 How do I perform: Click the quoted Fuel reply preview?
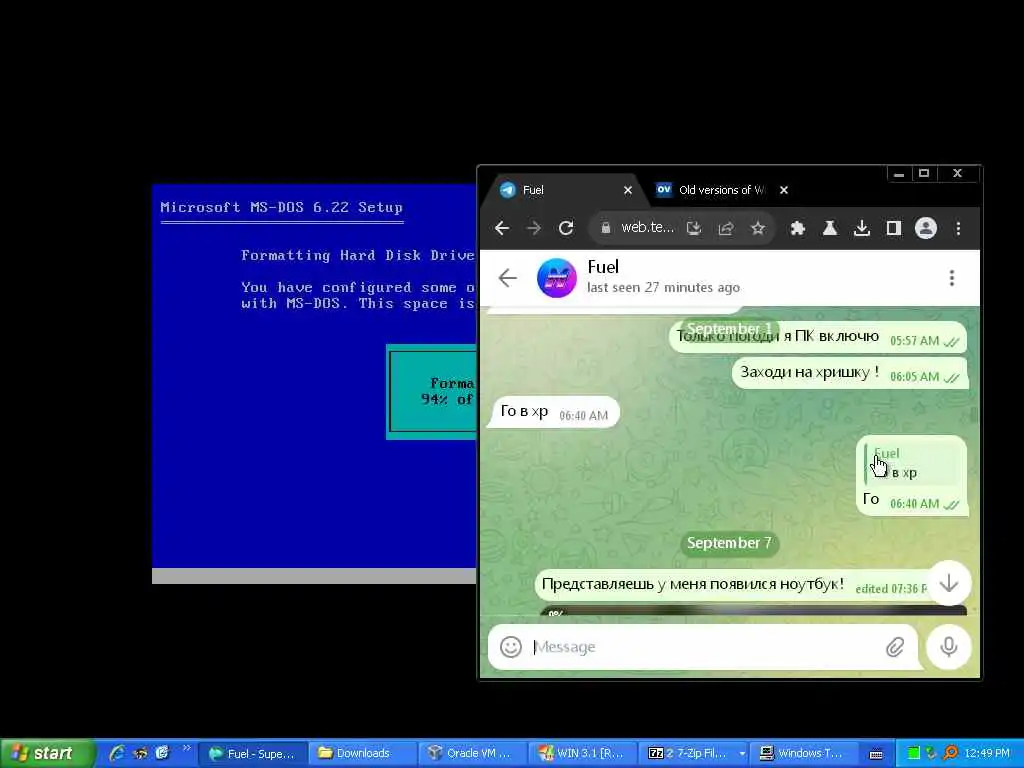911,463
